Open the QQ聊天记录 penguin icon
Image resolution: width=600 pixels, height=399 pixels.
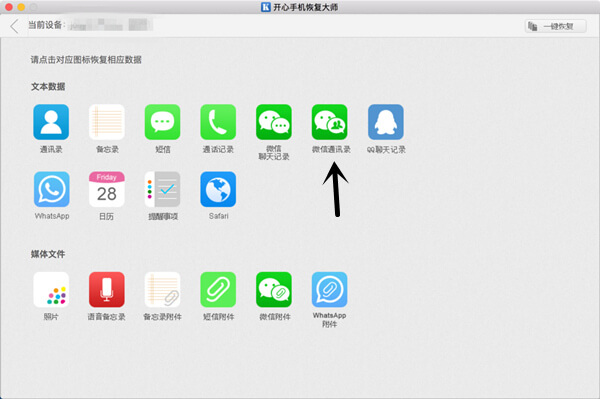tap(386, 122)
